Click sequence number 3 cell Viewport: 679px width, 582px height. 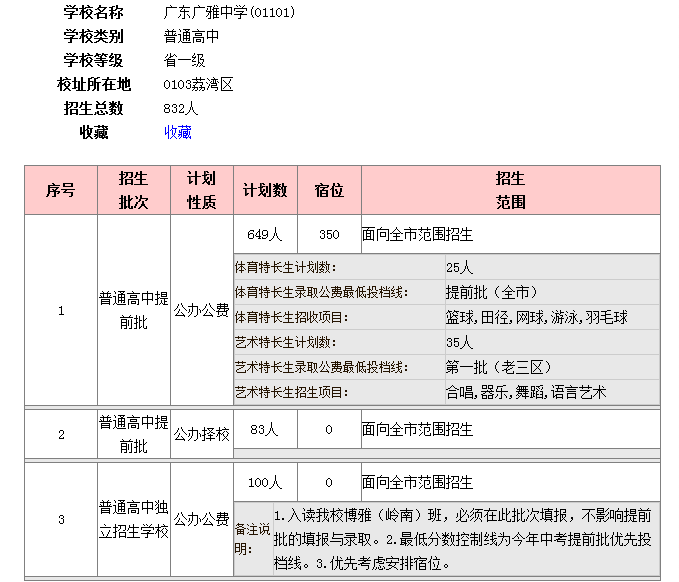61,519
